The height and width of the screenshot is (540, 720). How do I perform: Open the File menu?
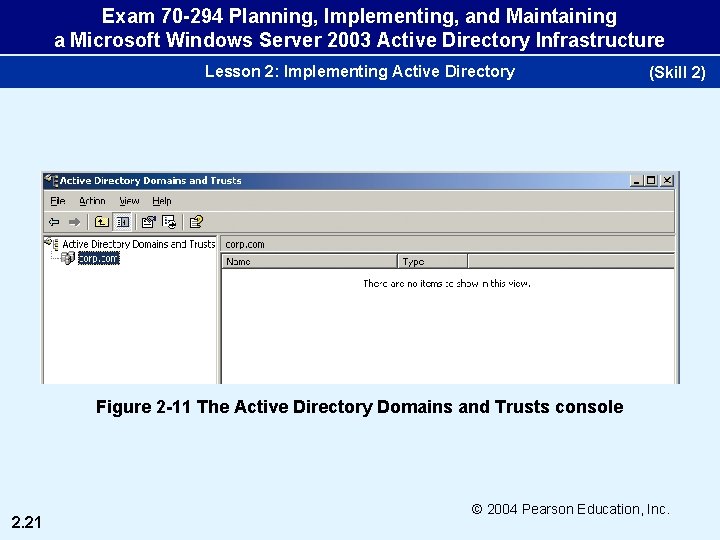pos(58,201)
